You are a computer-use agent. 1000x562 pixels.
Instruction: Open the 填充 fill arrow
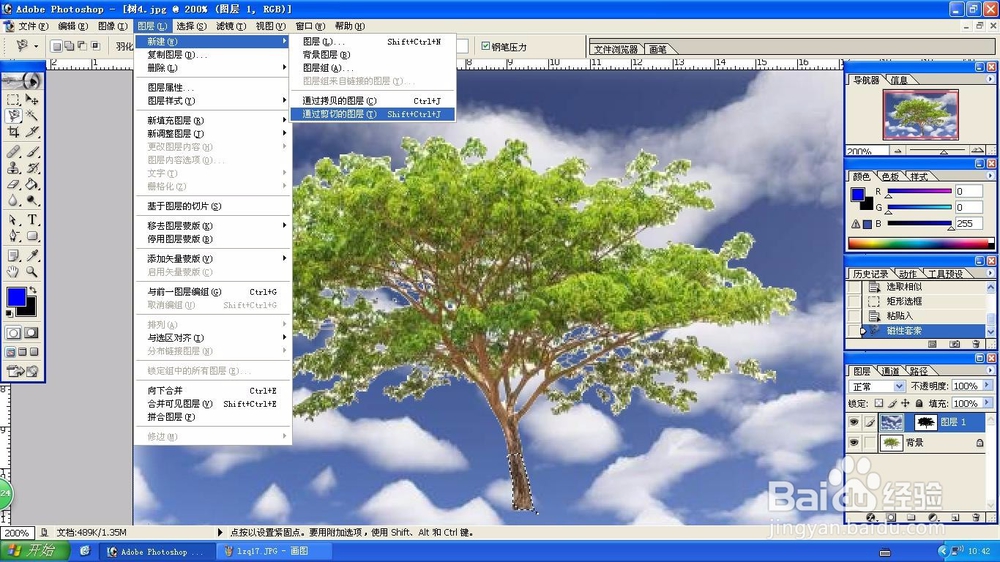987,403
